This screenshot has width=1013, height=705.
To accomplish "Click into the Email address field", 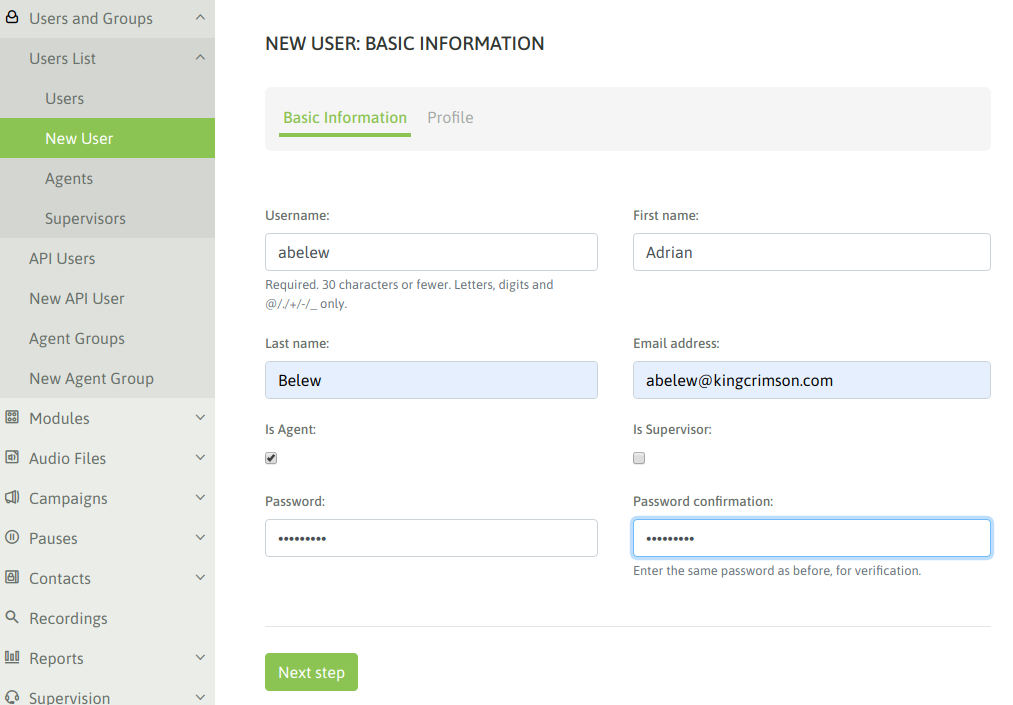I will click(811, 380).
